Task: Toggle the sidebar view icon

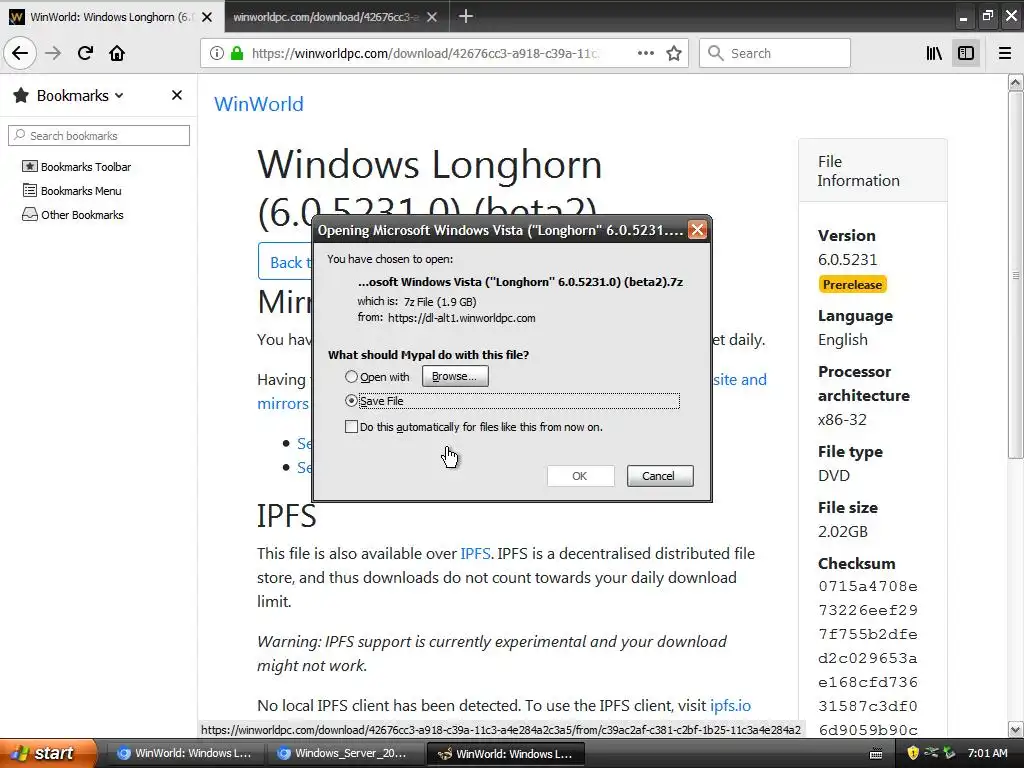Action: tap(966, 53)
